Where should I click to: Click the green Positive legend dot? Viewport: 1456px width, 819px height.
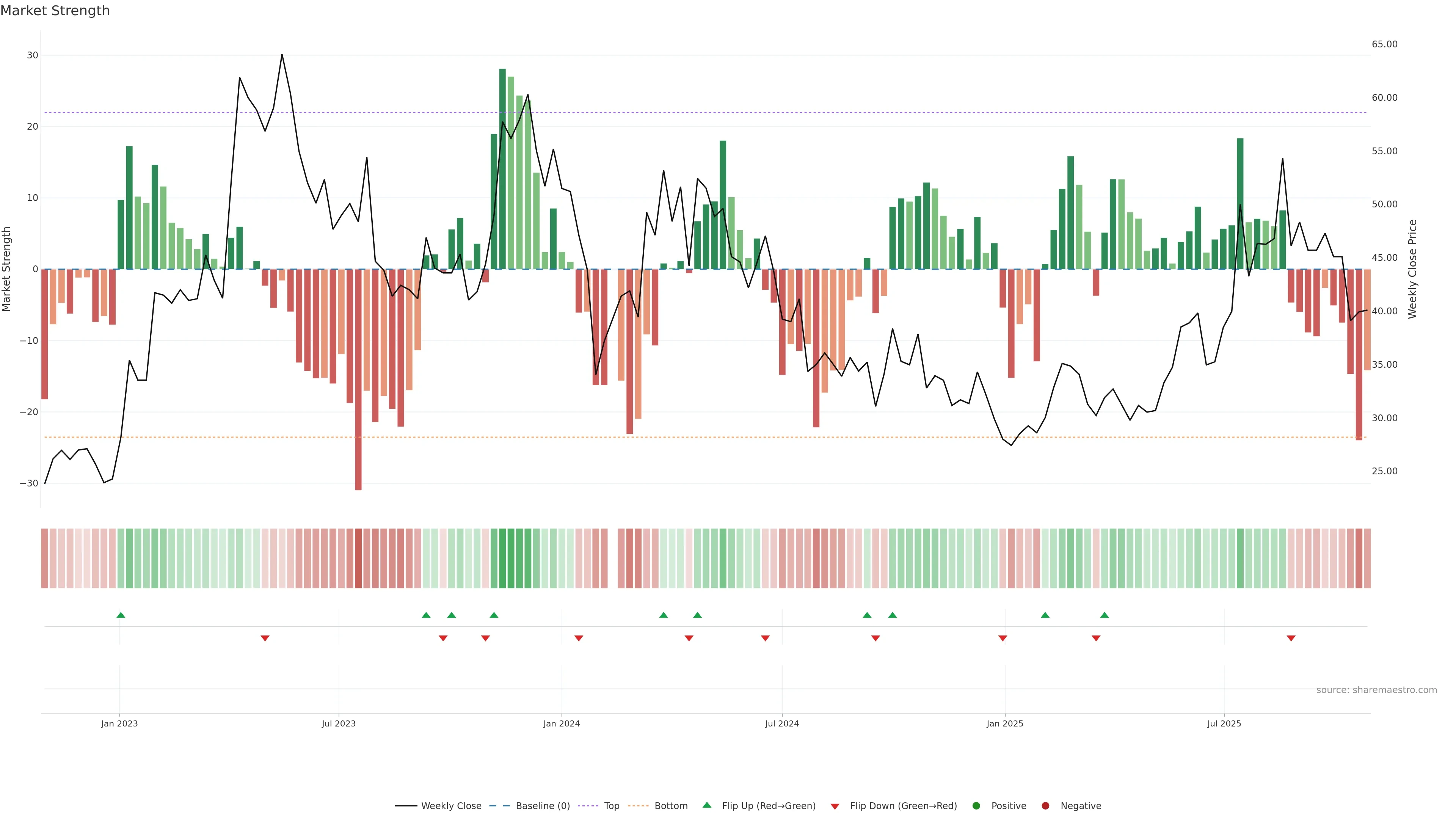pyautogui.click(x=976, y=805)
